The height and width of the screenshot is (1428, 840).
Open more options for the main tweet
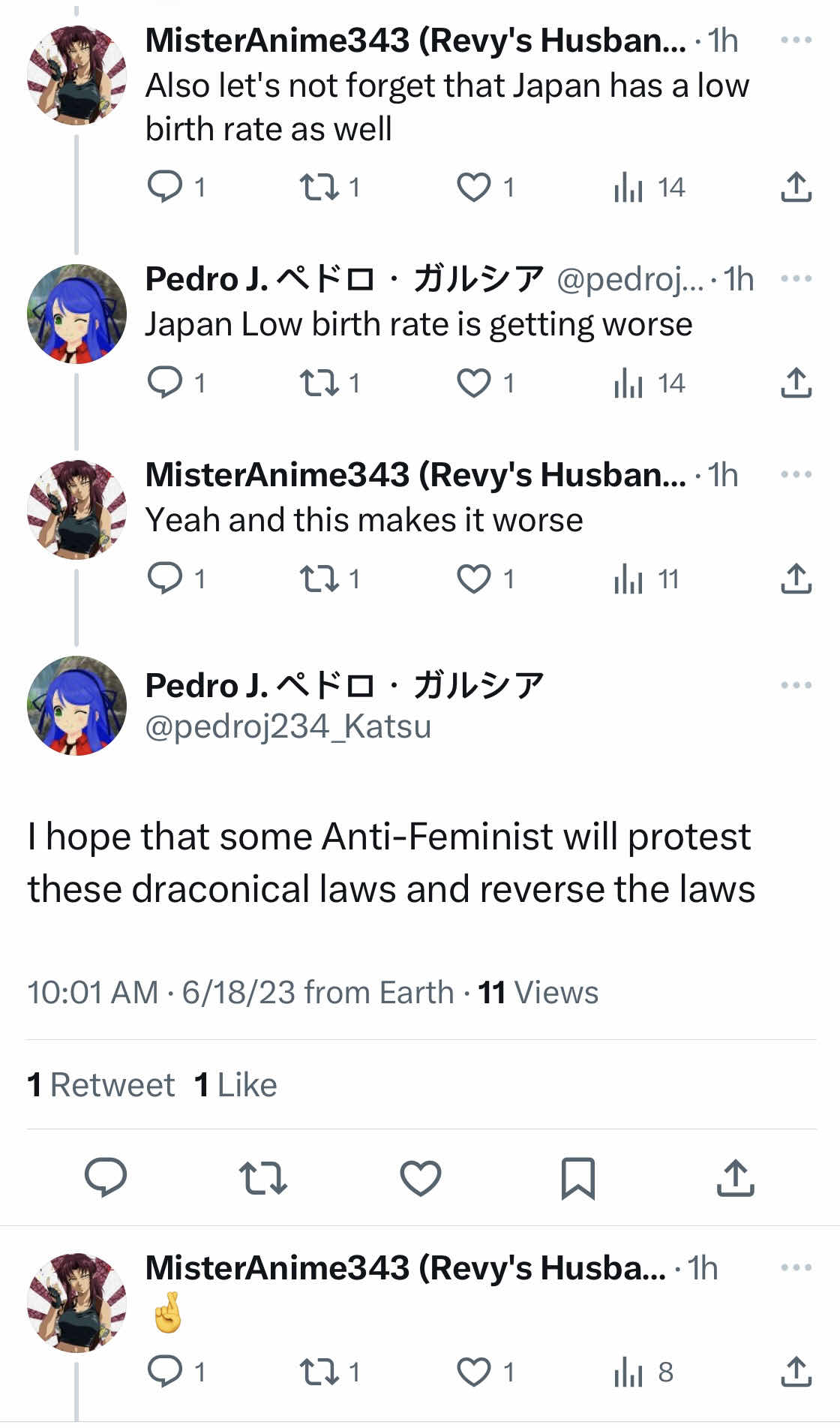click(x=796, y=685)
